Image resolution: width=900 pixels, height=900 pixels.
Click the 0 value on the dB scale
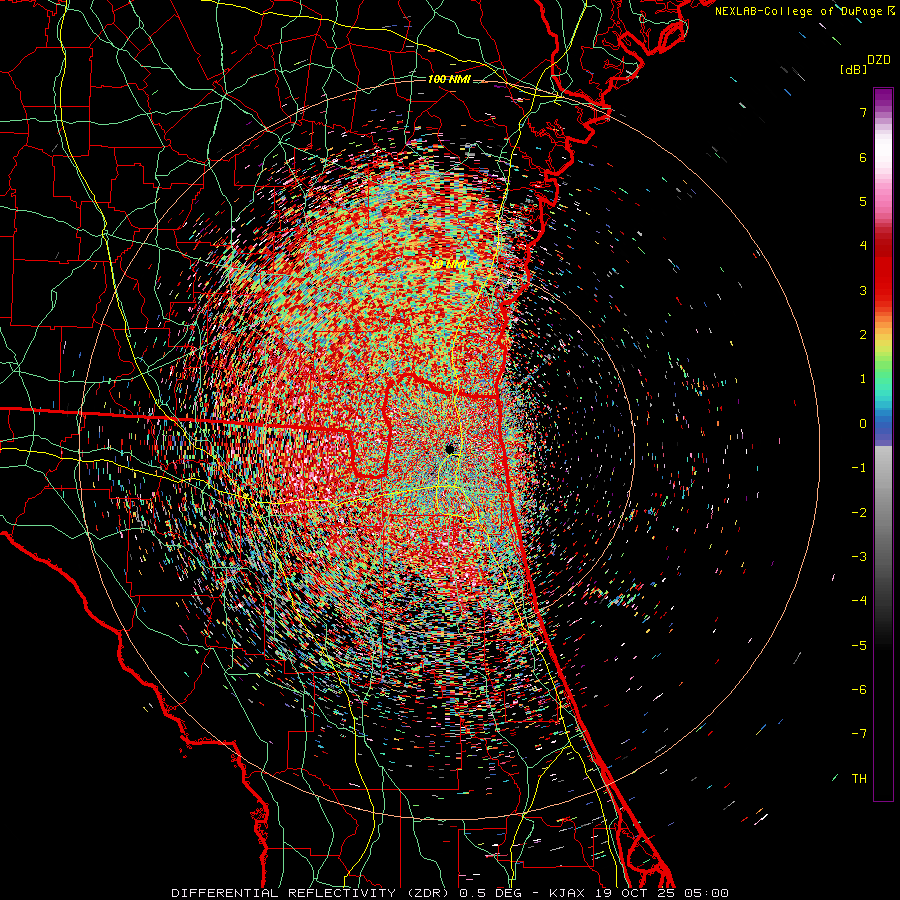click(x=863, y=424)
